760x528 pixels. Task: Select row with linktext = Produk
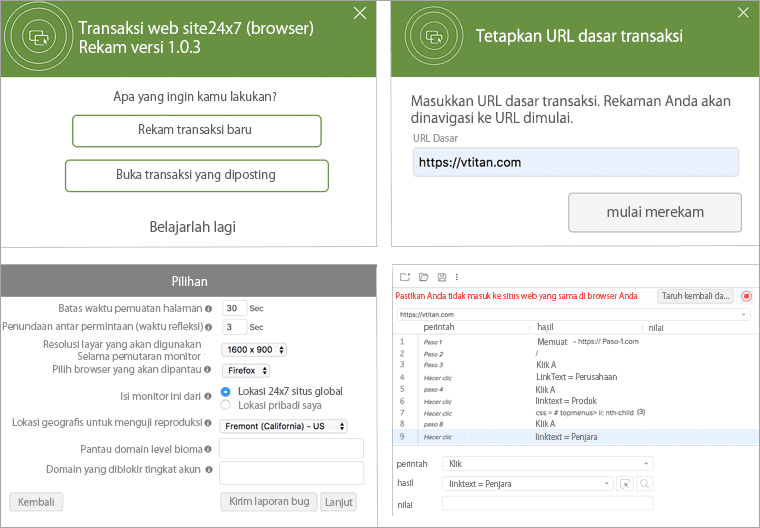[575, 401]
